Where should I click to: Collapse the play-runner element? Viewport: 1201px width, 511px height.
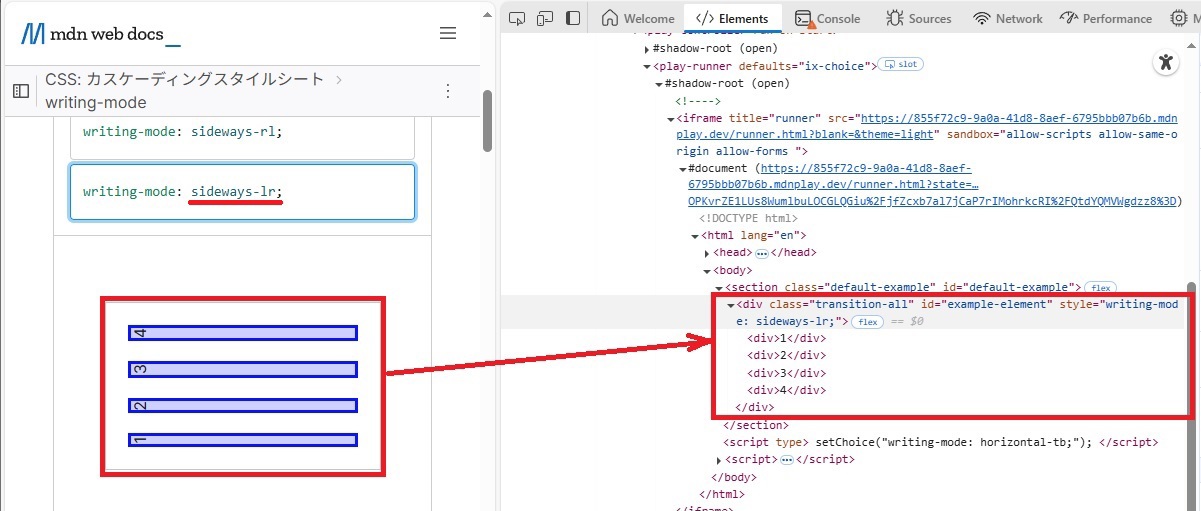click(646, 66)
